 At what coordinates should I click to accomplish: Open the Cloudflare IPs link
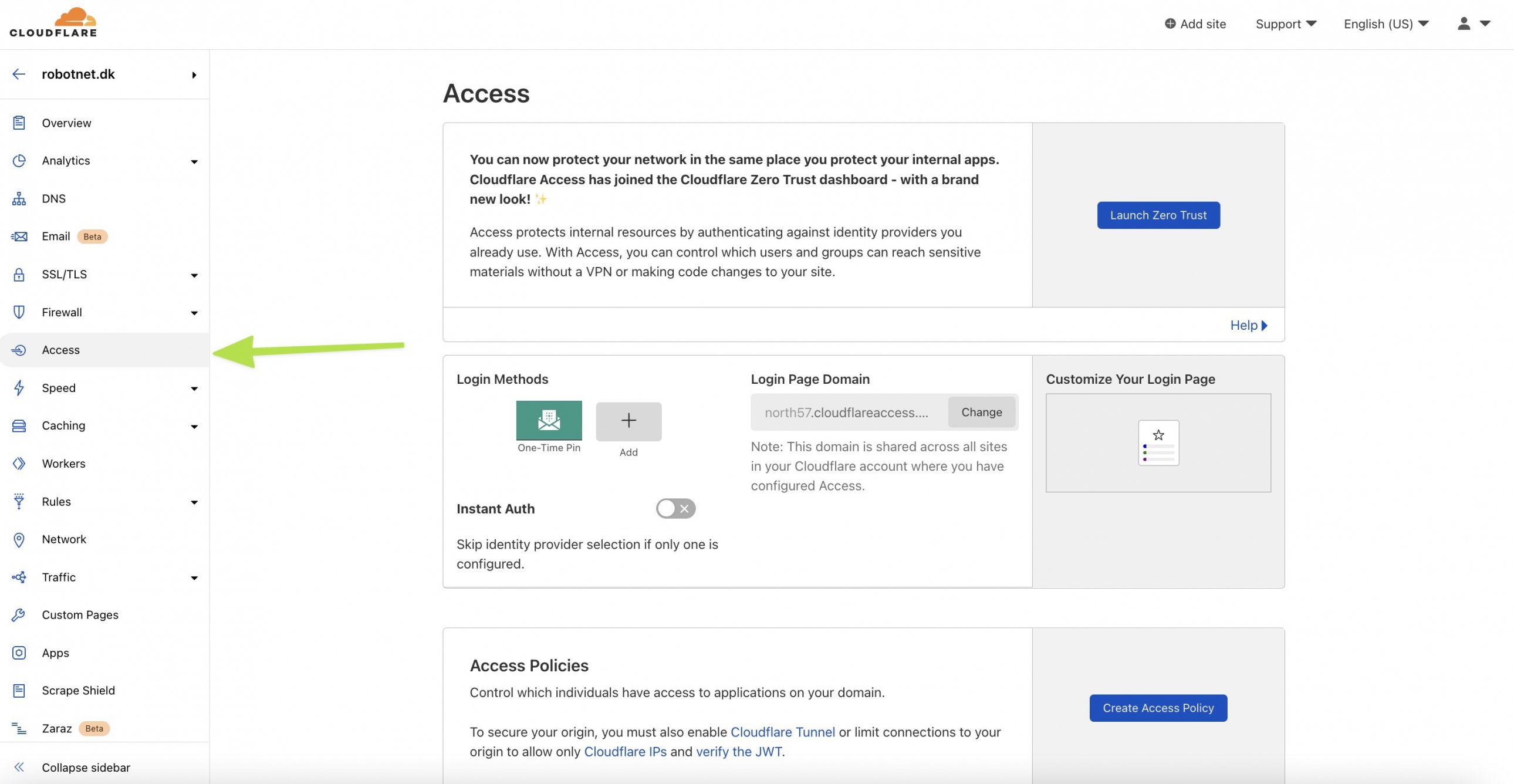click(625, 751)
